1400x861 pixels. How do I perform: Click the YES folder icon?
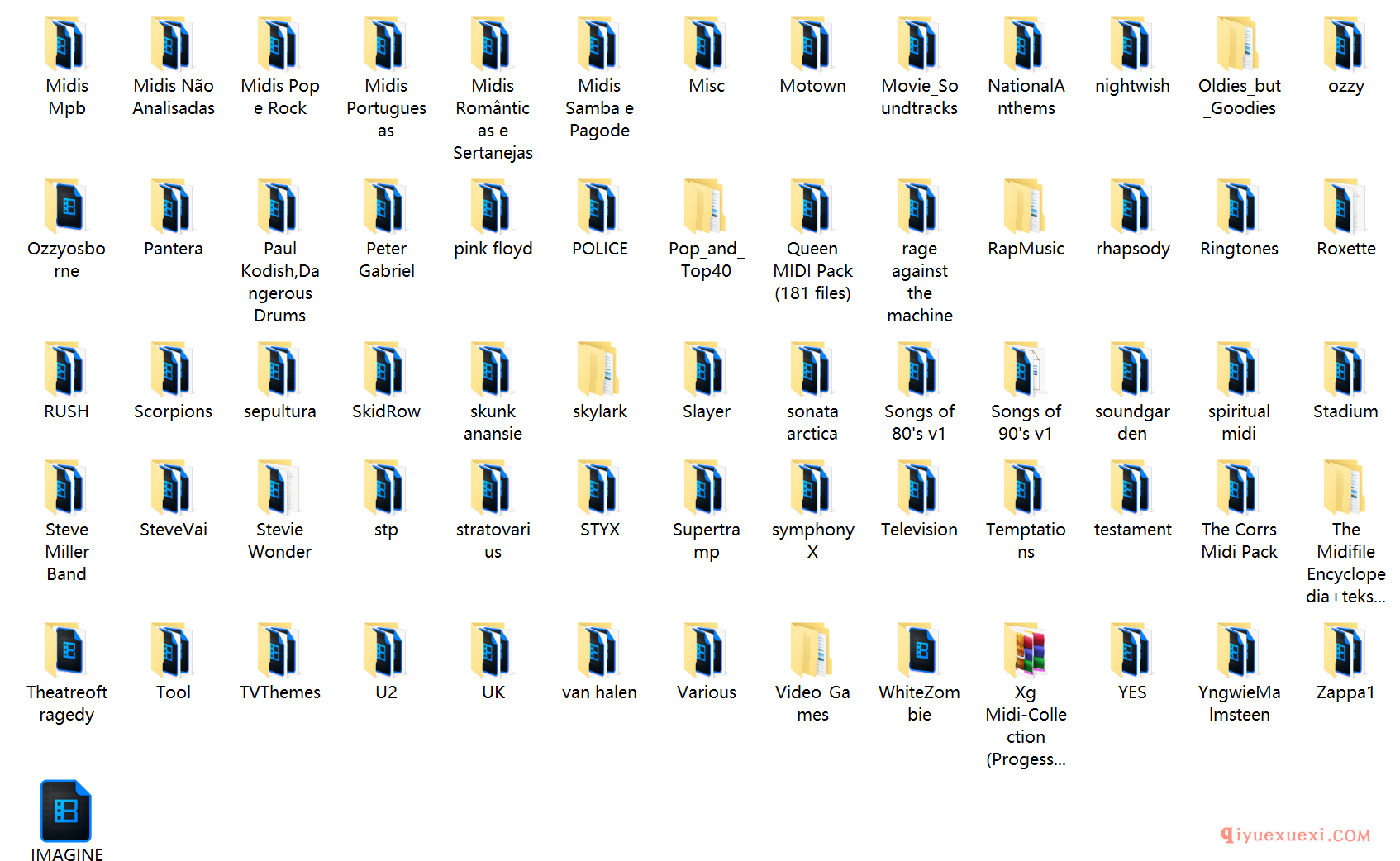pyautogui.click(x=1132, y=651)
